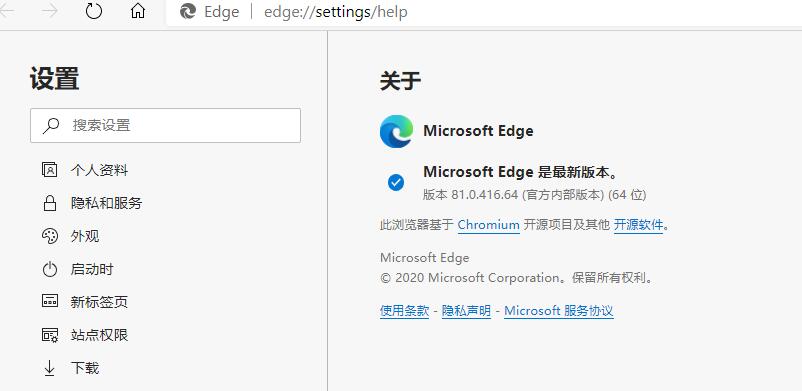
Task: Open the Chromium link
Action: 488,225
